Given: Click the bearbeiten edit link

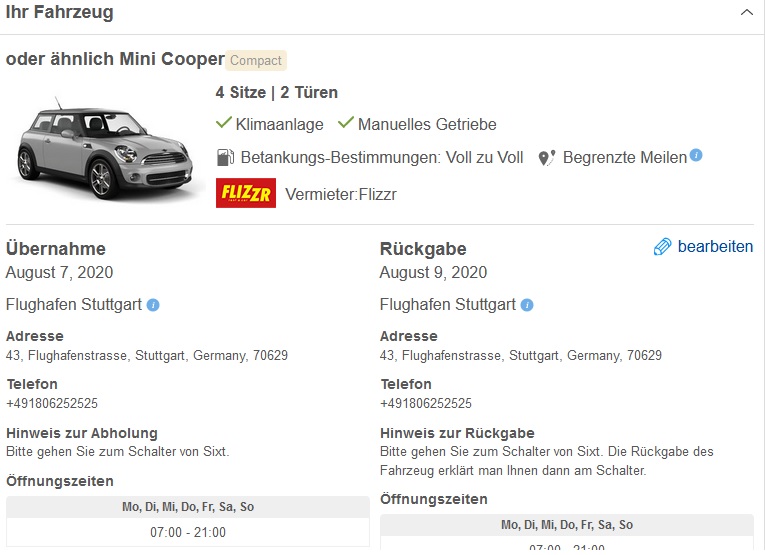Looking at the screenshot, I should [x=715, y=247].
